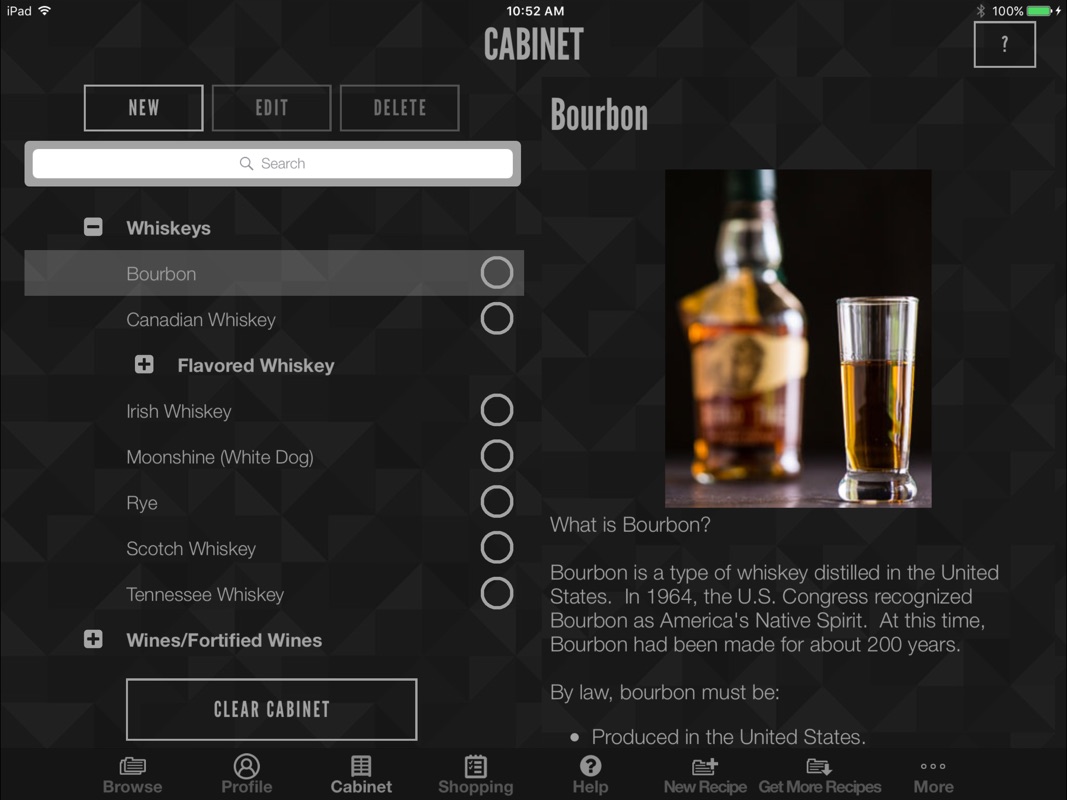The height and width of the screenshot is (800, 1067).
Task: Open the Help icon in bottom bar
Action: click(590, 766)
